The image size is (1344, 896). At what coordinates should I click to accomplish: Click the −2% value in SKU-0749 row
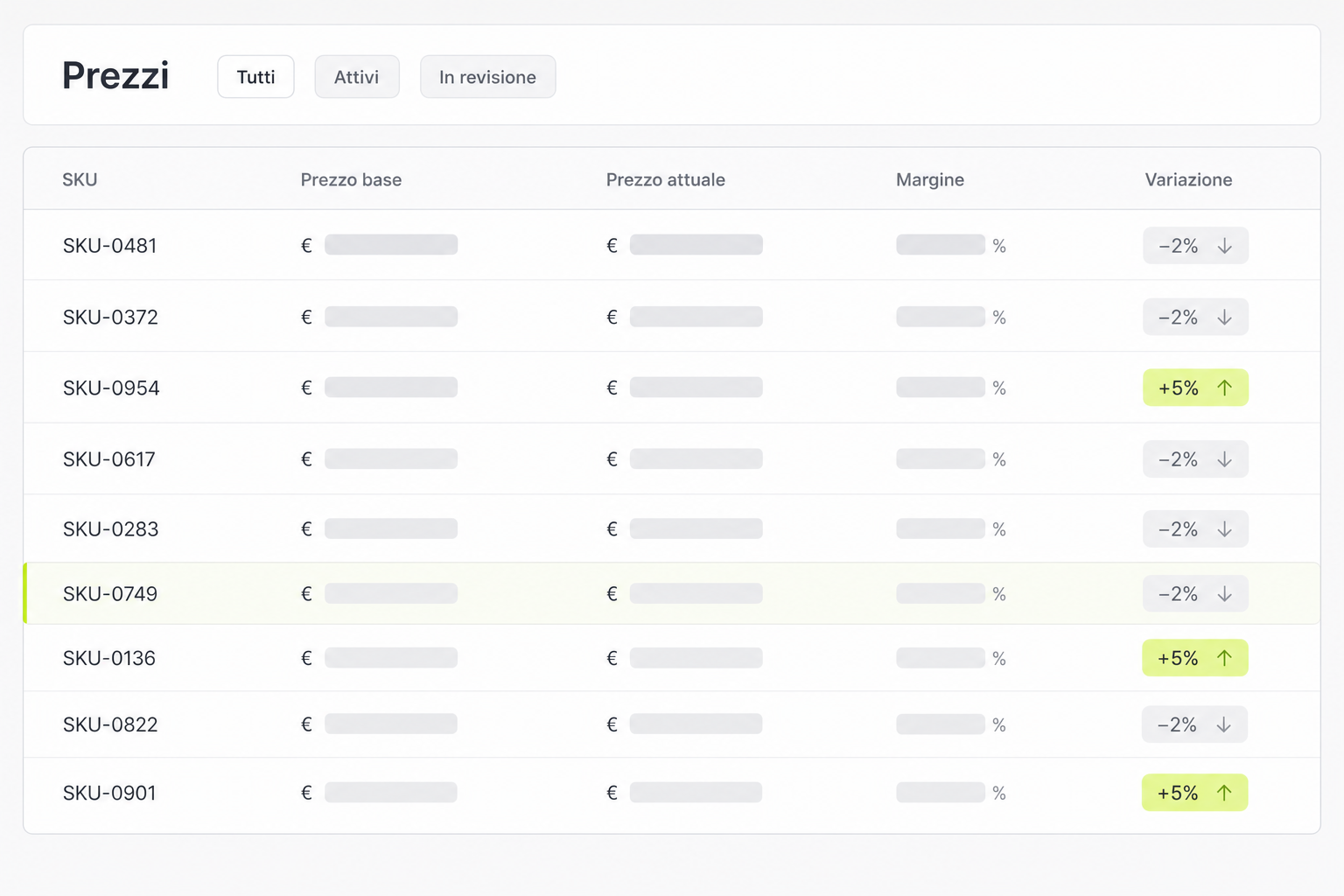[x=1178, y=594]
